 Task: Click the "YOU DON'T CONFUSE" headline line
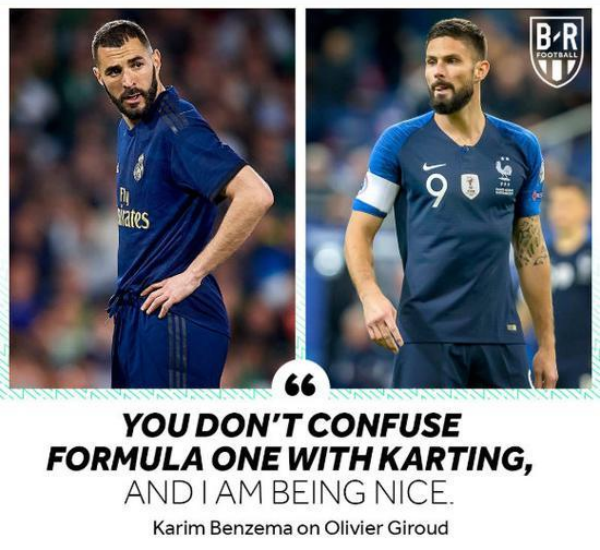(x=292, y=425)
